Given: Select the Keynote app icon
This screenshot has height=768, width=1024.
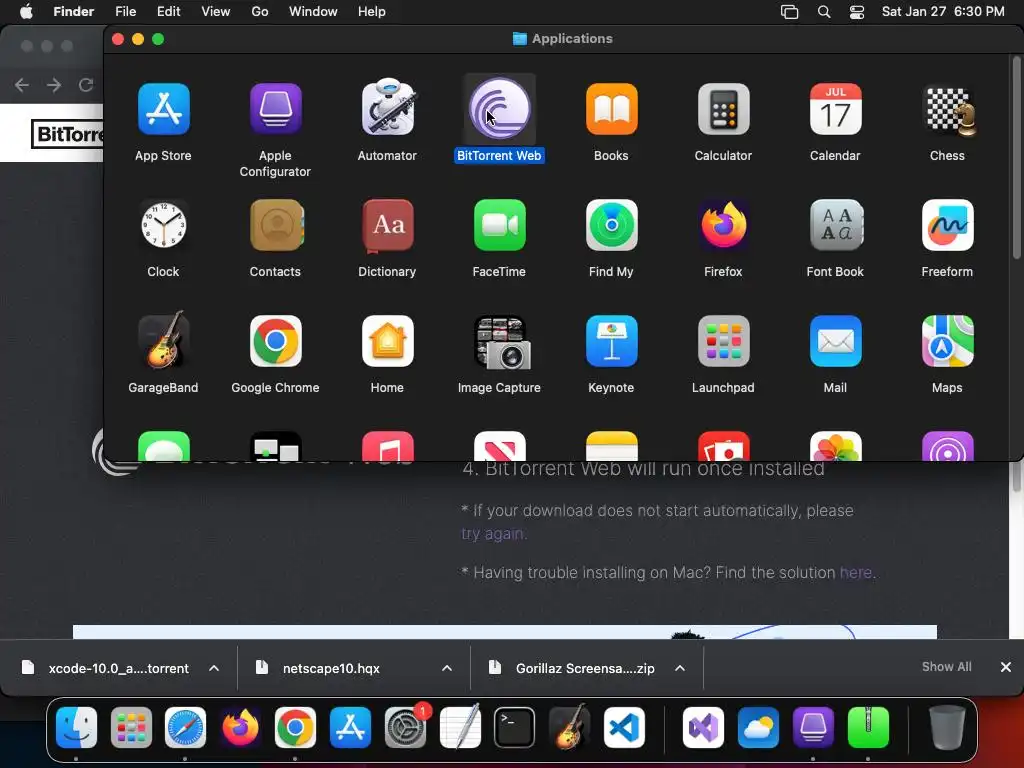Looking at the screenshot, I should coord(611,341).
